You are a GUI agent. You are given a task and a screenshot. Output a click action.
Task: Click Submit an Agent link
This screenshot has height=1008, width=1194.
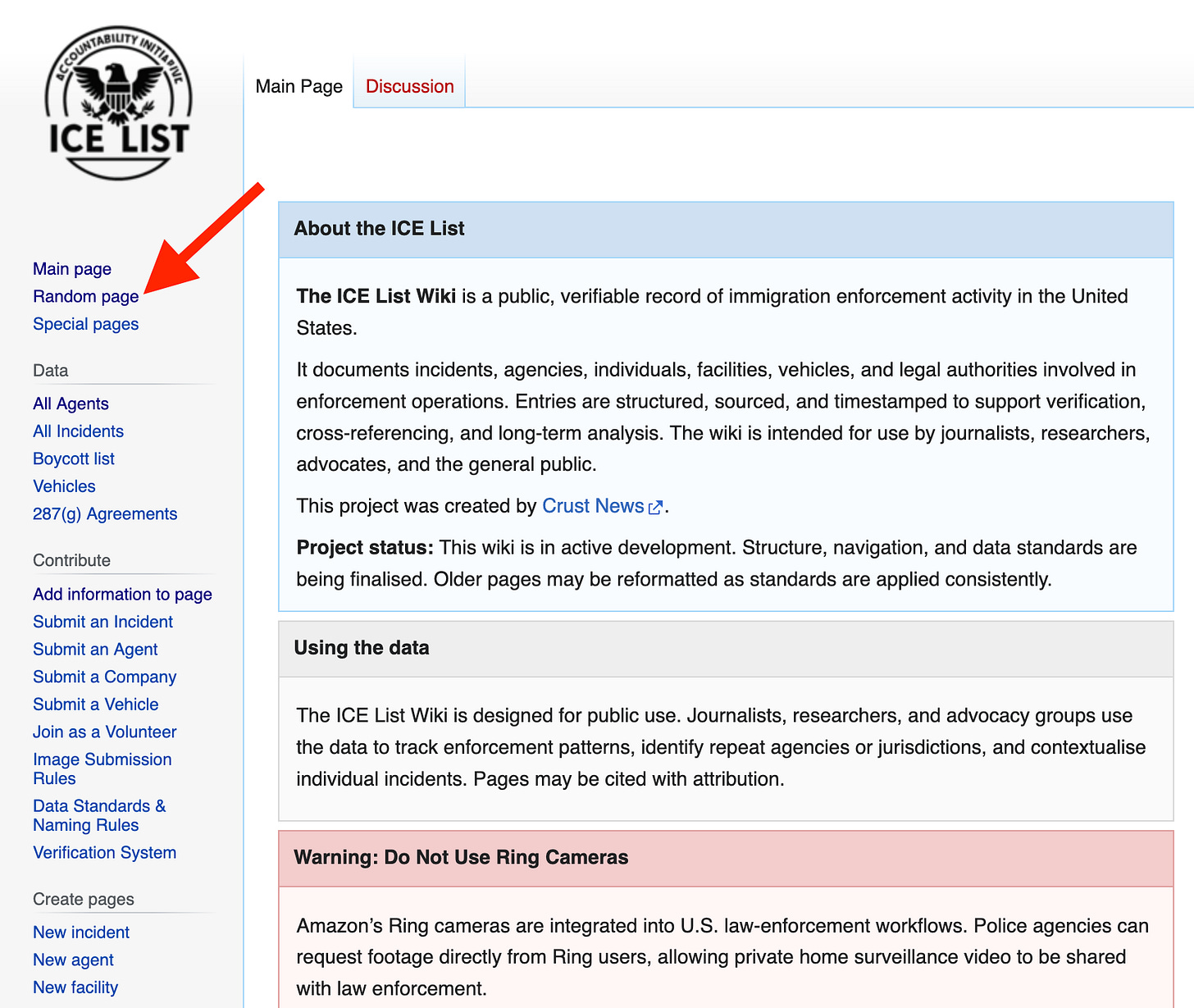pyautogui.click(x=95, y=650)
